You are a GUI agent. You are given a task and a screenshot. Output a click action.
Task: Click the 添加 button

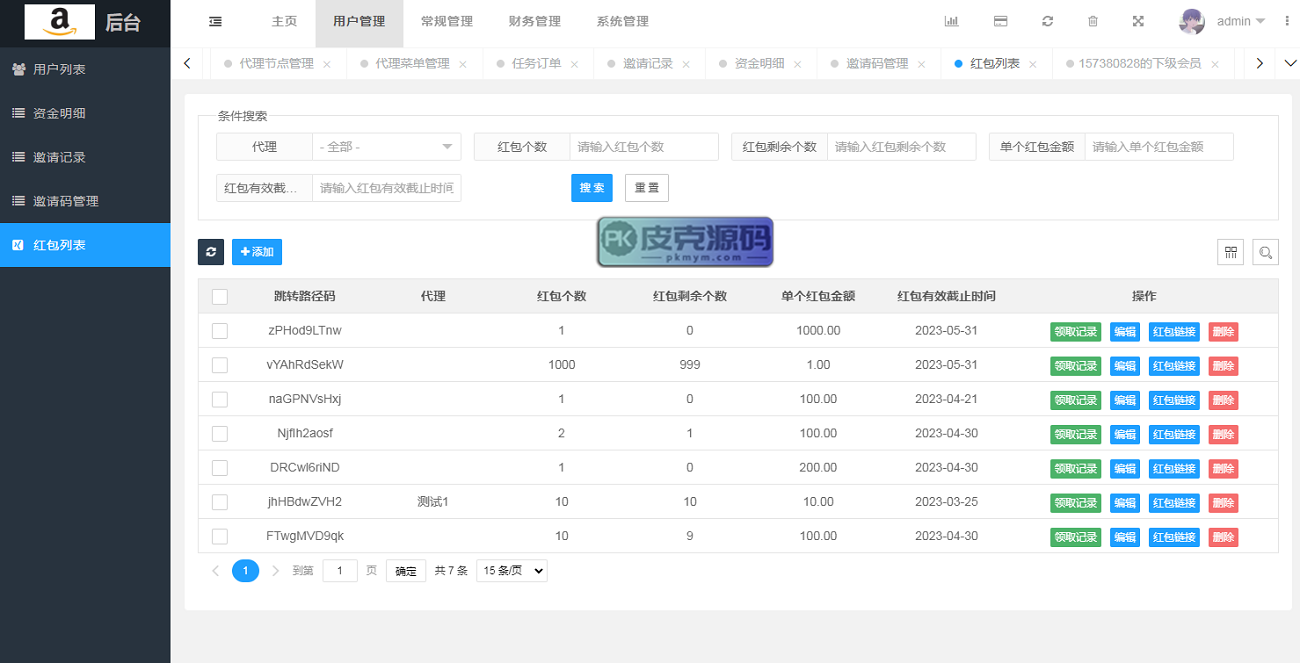257,252
